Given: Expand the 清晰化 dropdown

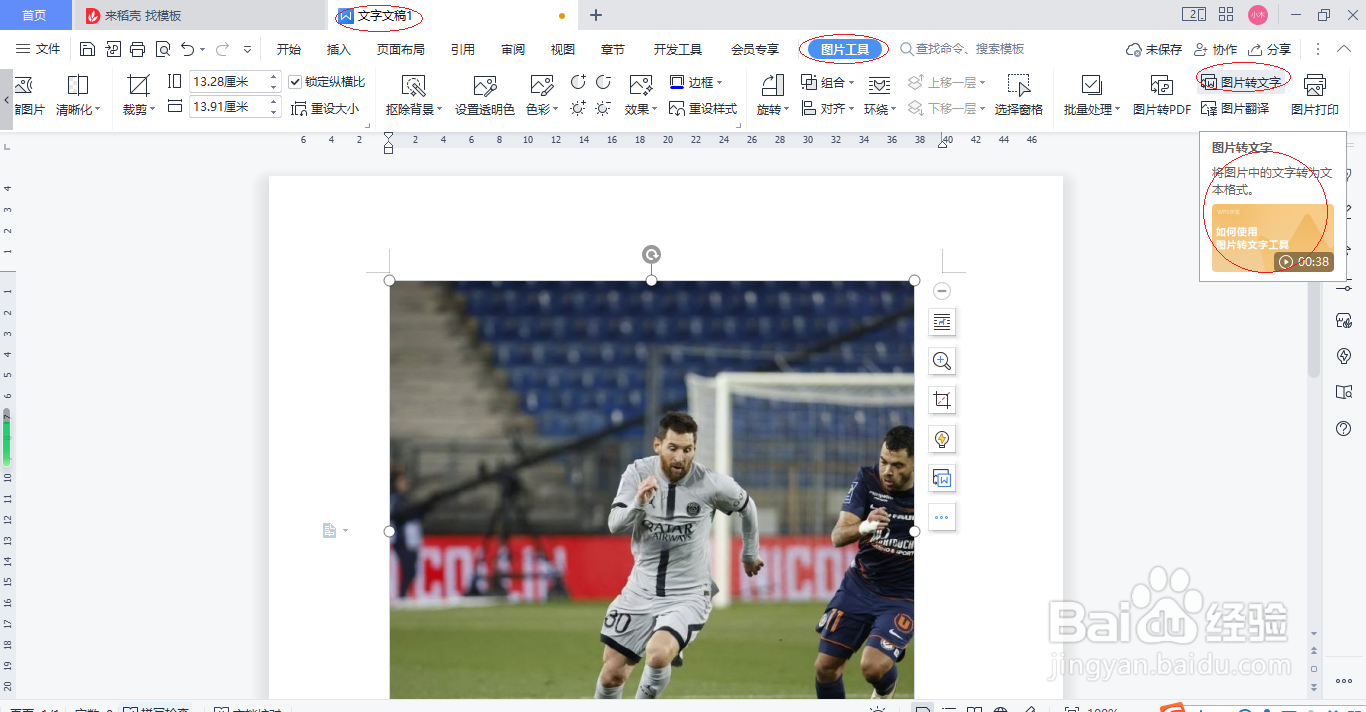Looking at the screenshot, I should pos(97,110).
